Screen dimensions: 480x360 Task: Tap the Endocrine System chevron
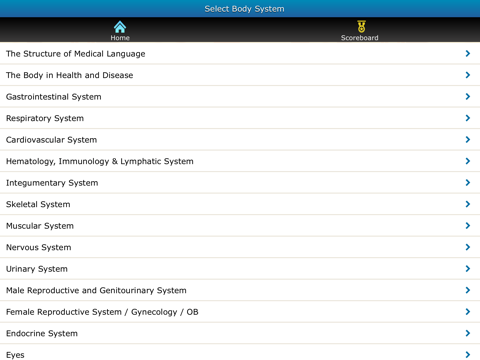[468, 333]
